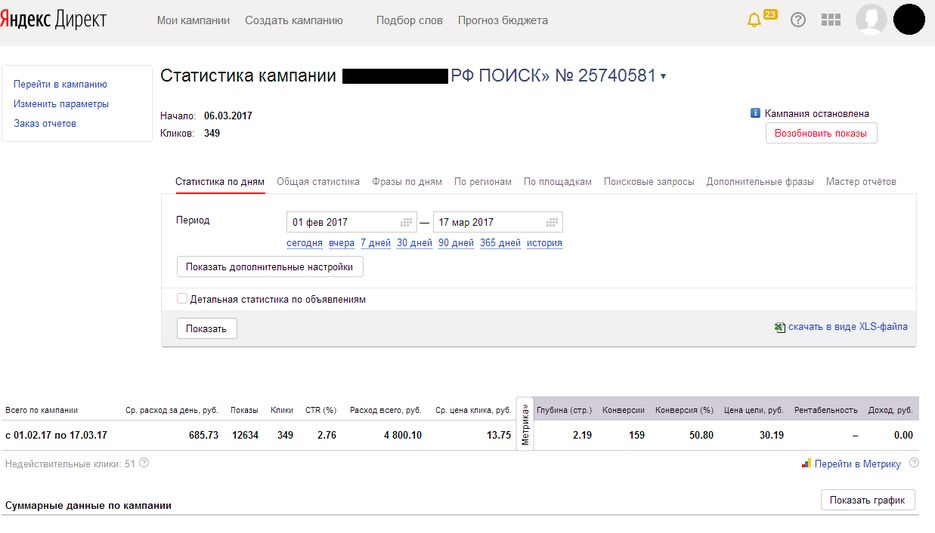Click Показать график button
This screenshot has width=935, height=533.
tap(868, 500)
